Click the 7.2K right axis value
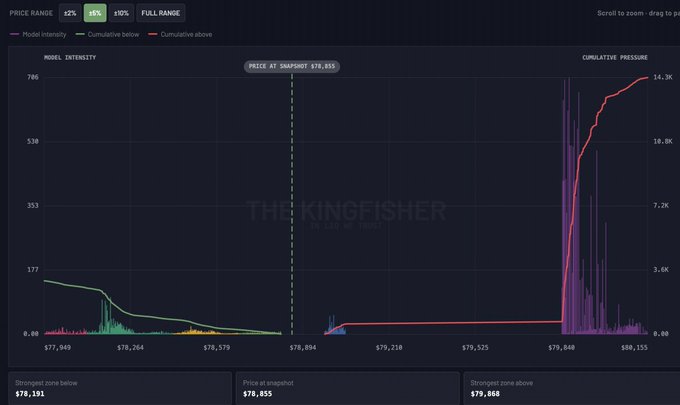 pos(661,206)
